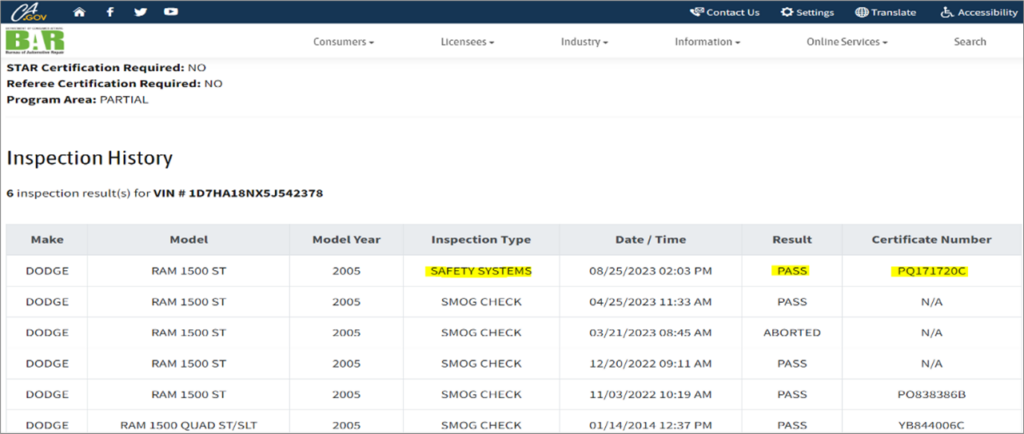Expand the Online Services menu
Image resolution: width=1024 pixels, height=434 pixels.
847,42
